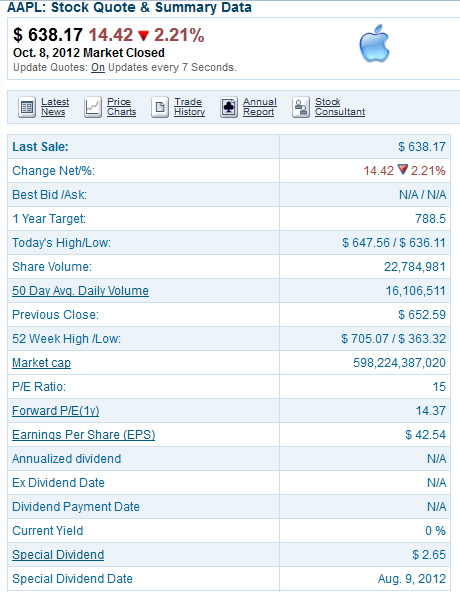Click 50 Day Avg. Daily Volume link
The width and height of the screenshot is (460, 592).
coord(80,291)
